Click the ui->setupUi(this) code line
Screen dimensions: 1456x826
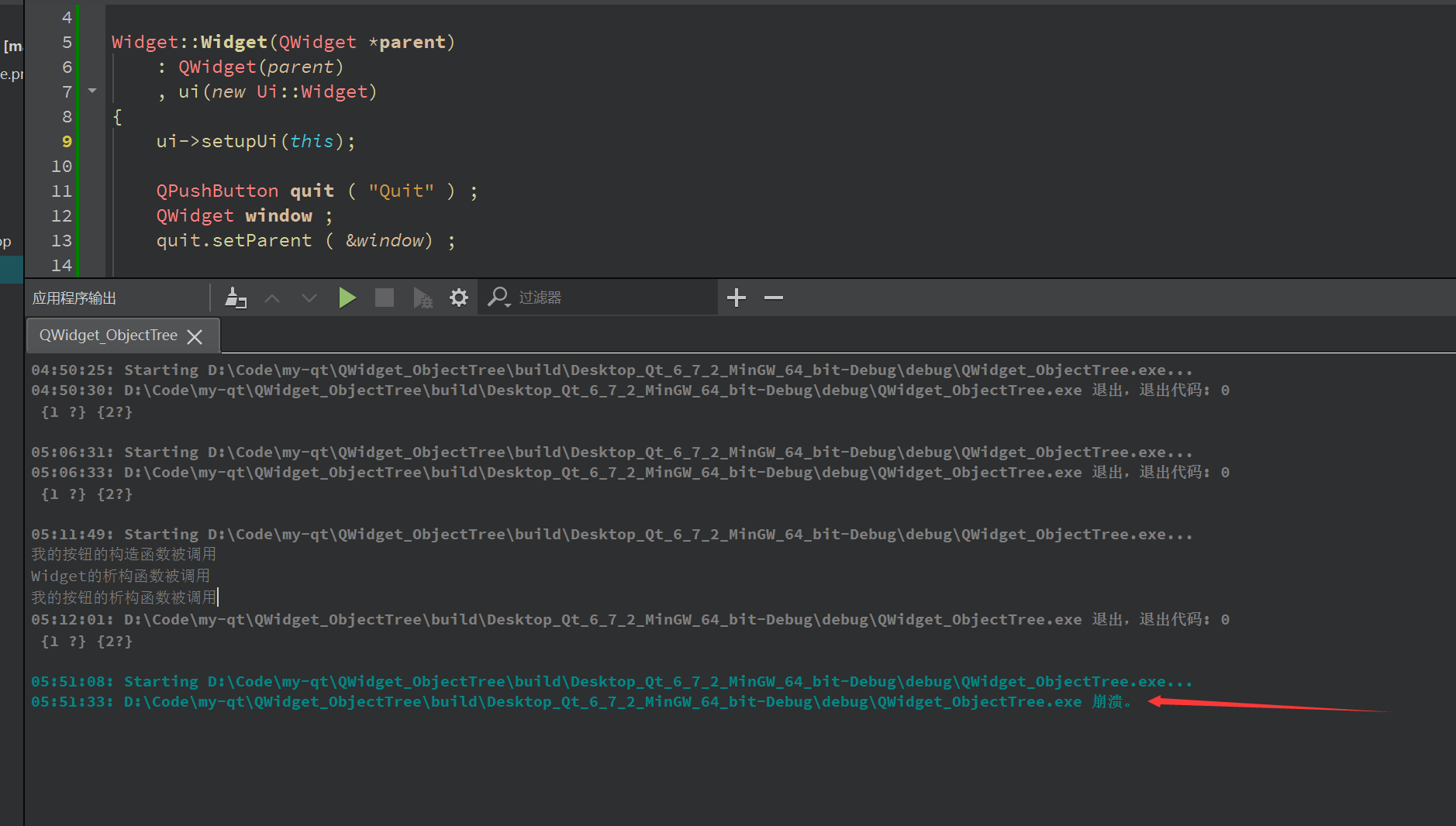256,141
